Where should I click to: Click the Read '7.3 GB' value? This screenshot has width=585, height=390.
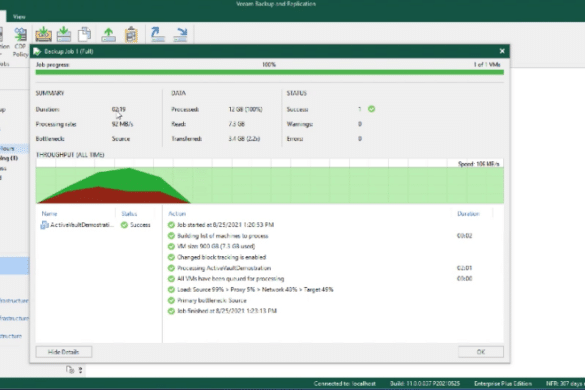[237, 124]
